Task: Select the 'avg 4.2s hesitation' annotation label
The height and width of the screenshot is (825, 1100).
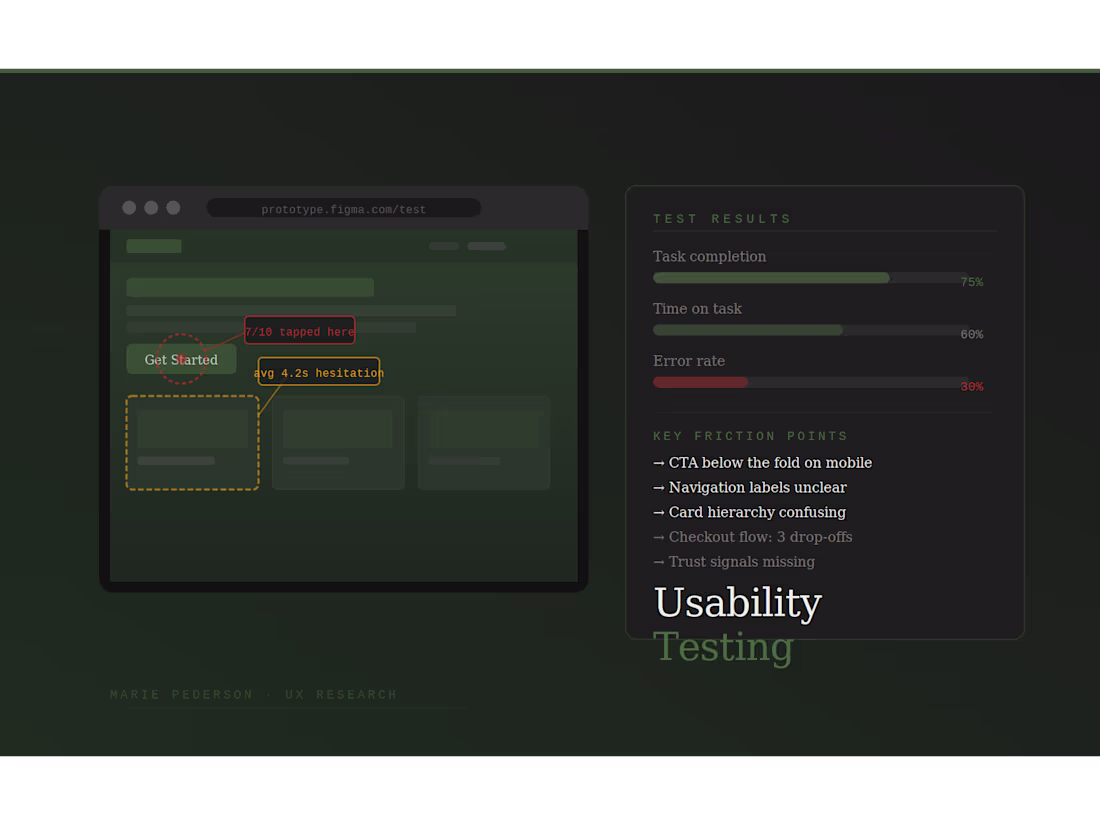Action: pyautogui.click(x=318, y=372)
